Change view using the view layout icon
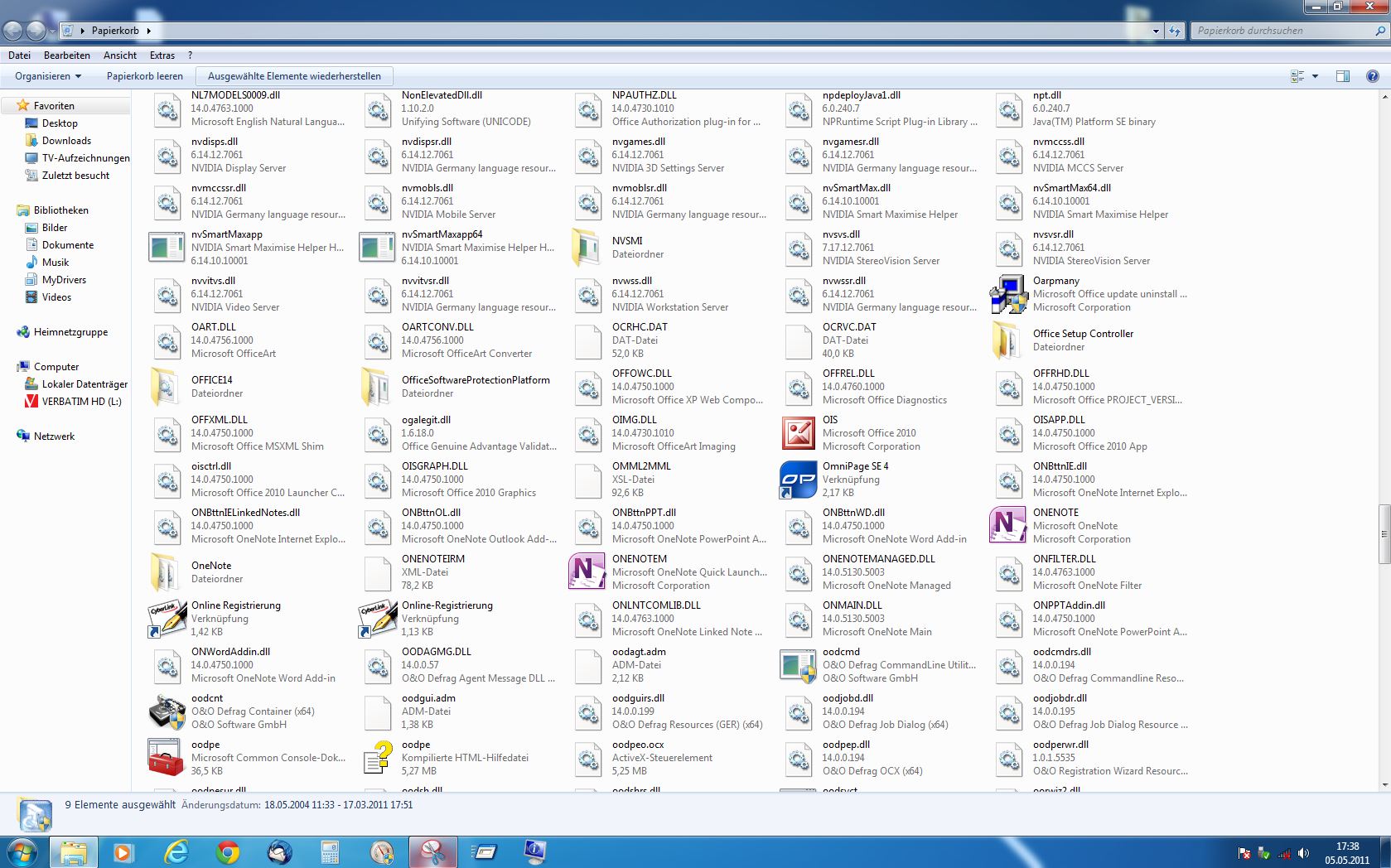This screenshot has height=868, width=1391. click(1297, 76)
